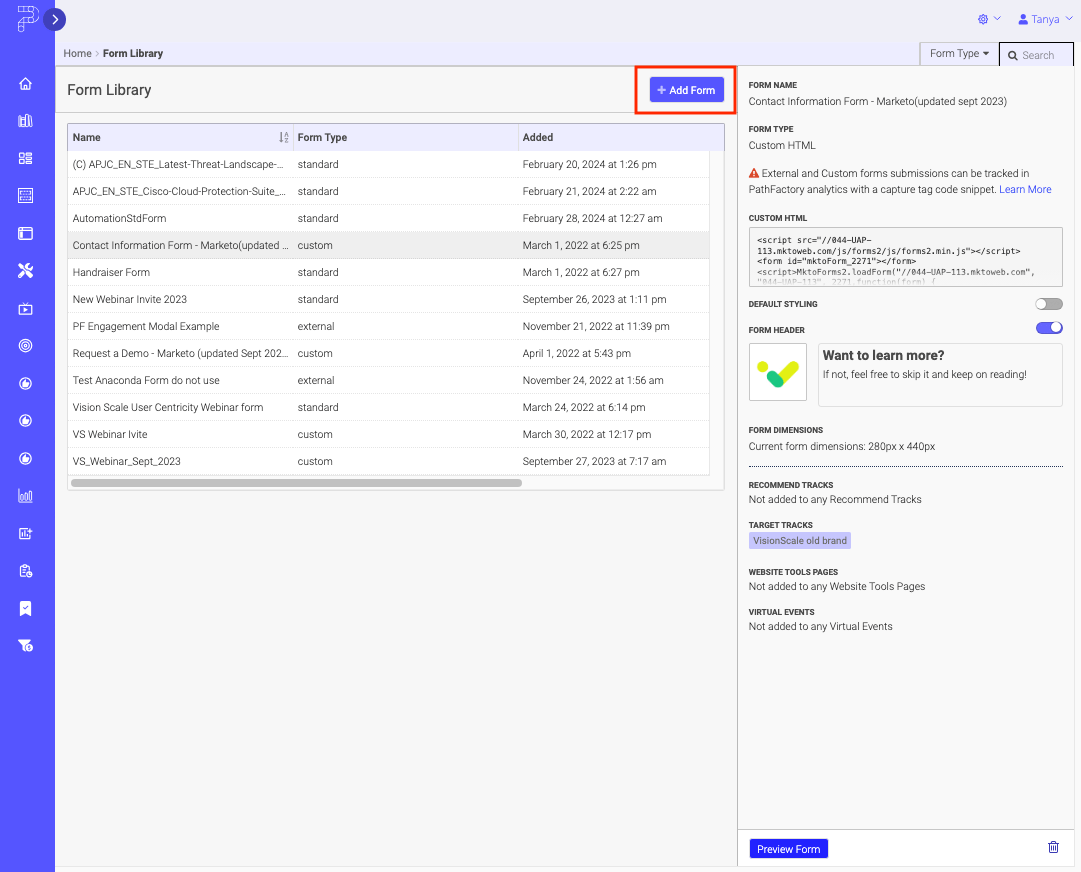The height and width of the screenshot is (872, 1081).
Task: Open the clipboard with clock icon
Action: 26,571
